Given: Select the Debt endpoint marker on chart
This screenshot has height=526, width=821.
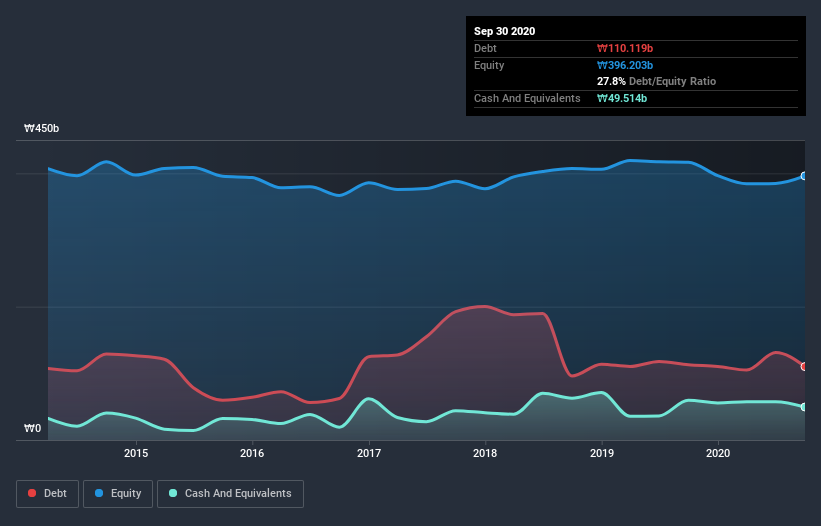Looking at the screenshot, I should click(804, 366).
